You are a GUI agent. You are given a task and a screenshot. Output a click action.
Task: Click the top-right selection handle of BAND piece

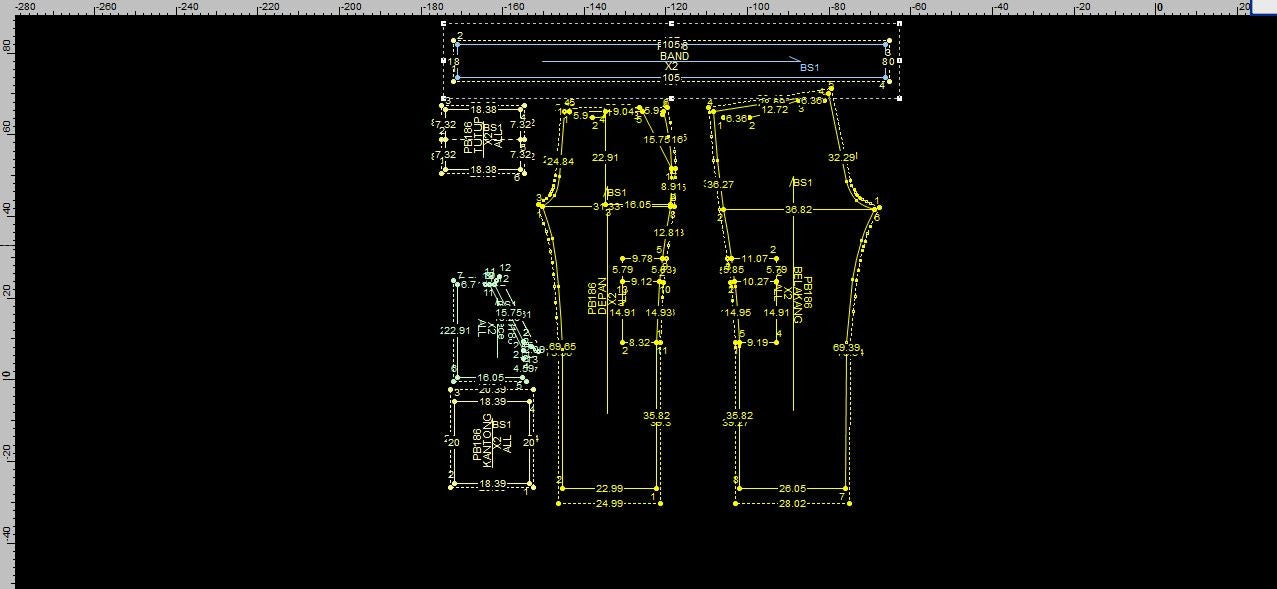(x=900, y=25)
